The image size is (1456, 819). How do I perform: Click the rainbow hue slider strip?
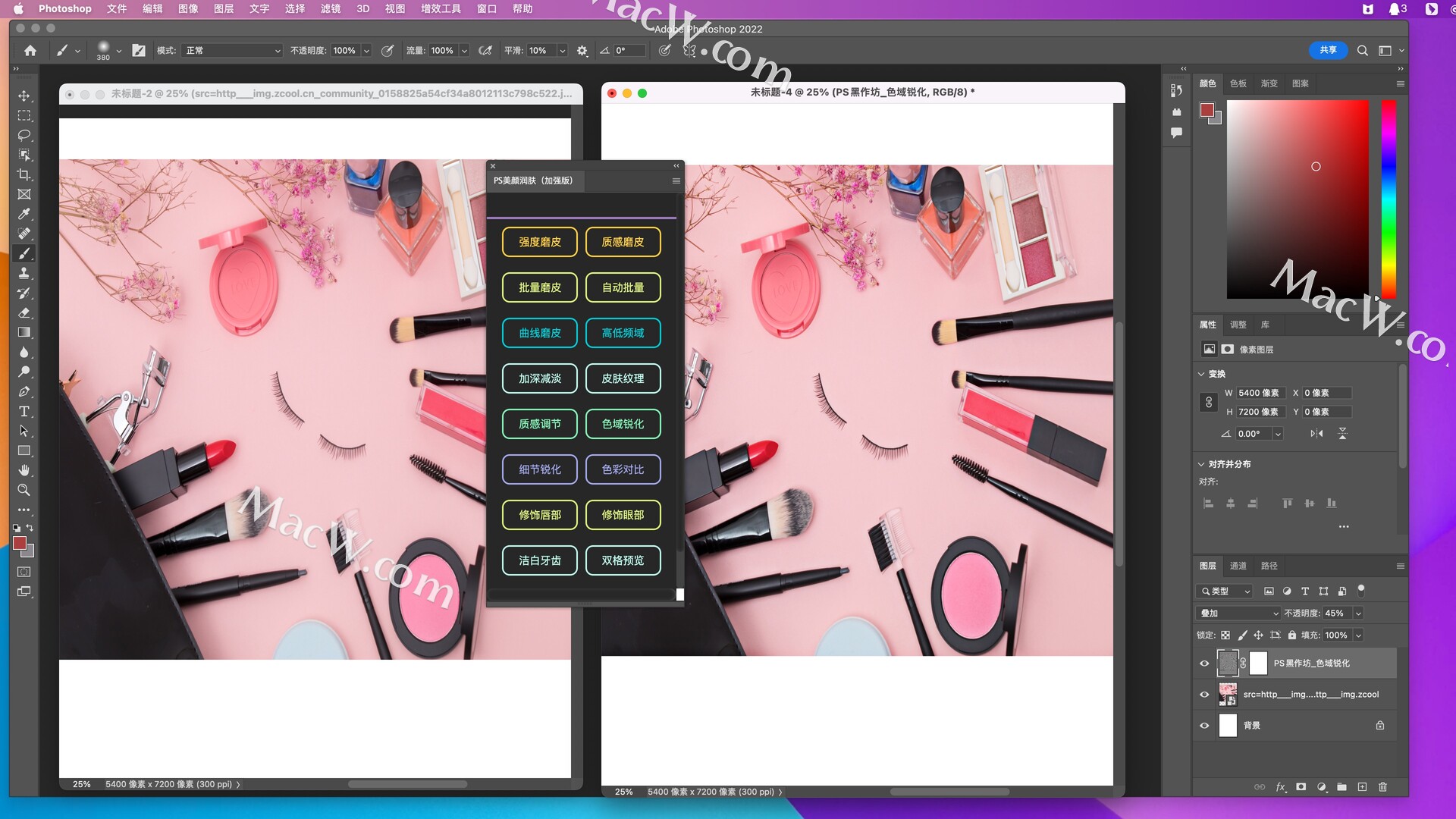coord(1389,199)
